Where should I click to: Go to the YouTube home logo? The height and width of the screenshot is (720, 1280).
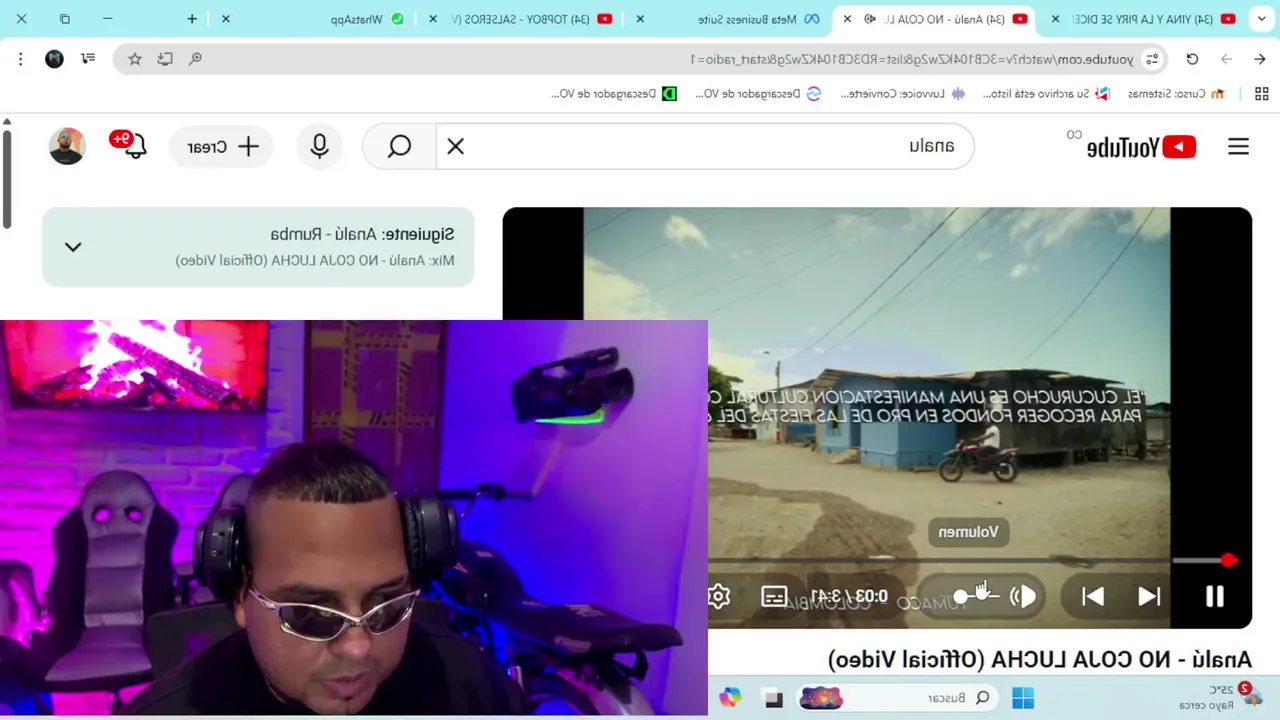tap(1140, 147)
